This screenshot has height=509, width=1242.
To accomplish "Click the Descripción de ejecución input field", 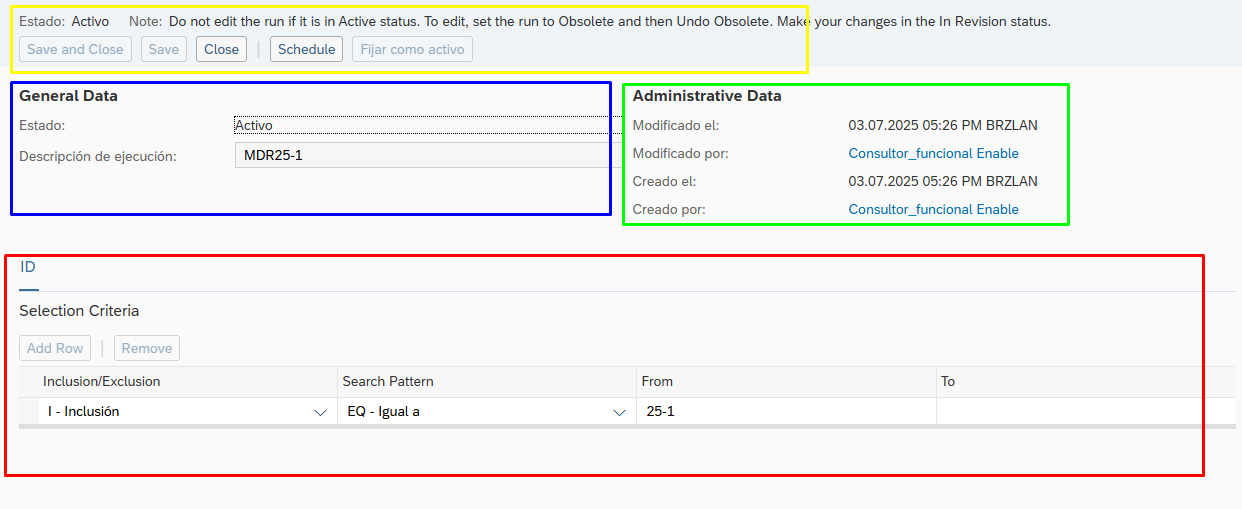I will click(x=420, y=155).
